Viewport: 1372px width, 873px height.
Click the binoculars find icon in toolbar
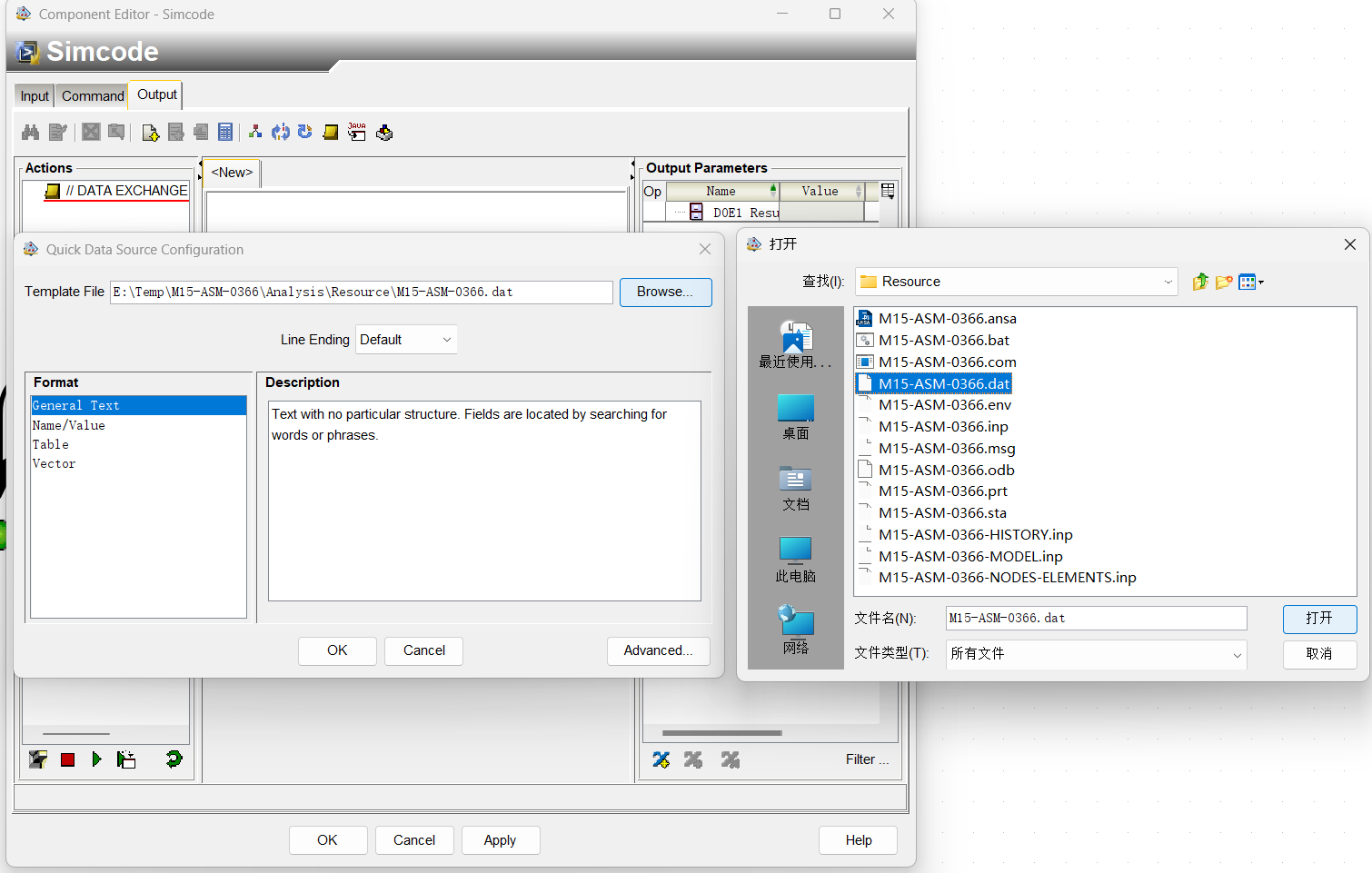pyautogui.click(x=31, y=133)
